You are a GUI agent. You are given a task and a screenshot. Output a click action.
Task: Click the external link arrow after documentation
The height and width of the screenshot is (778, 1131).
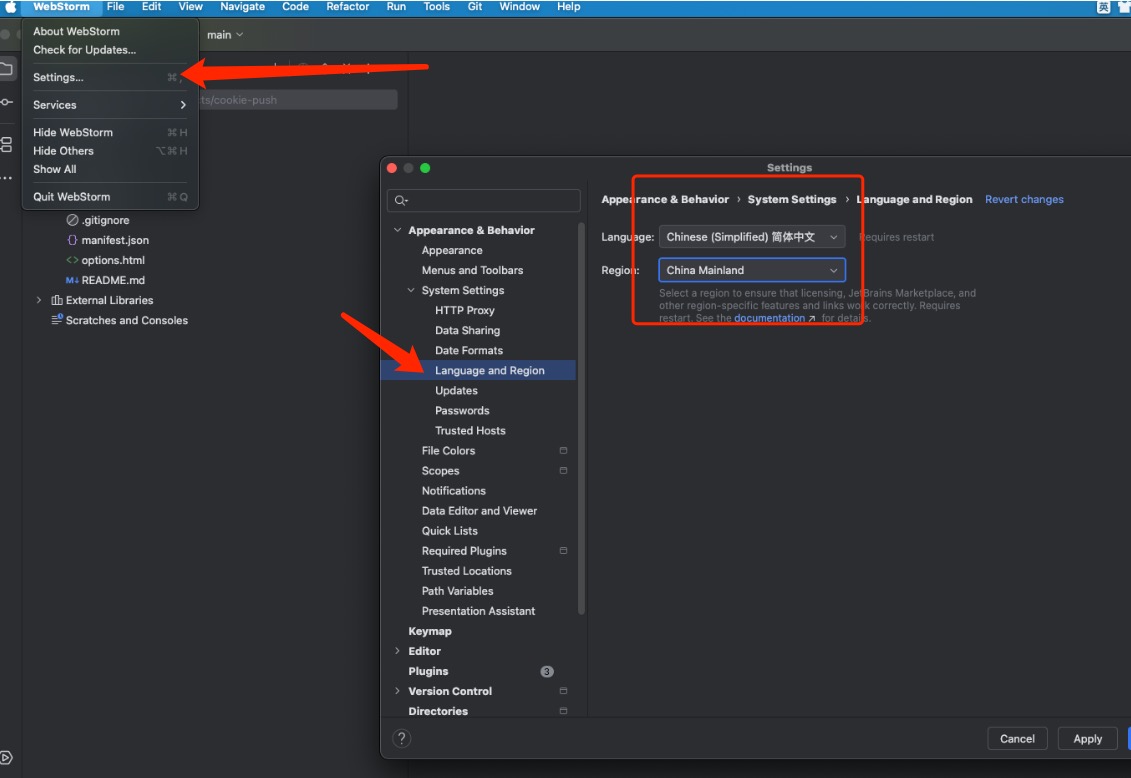(812, 318)
